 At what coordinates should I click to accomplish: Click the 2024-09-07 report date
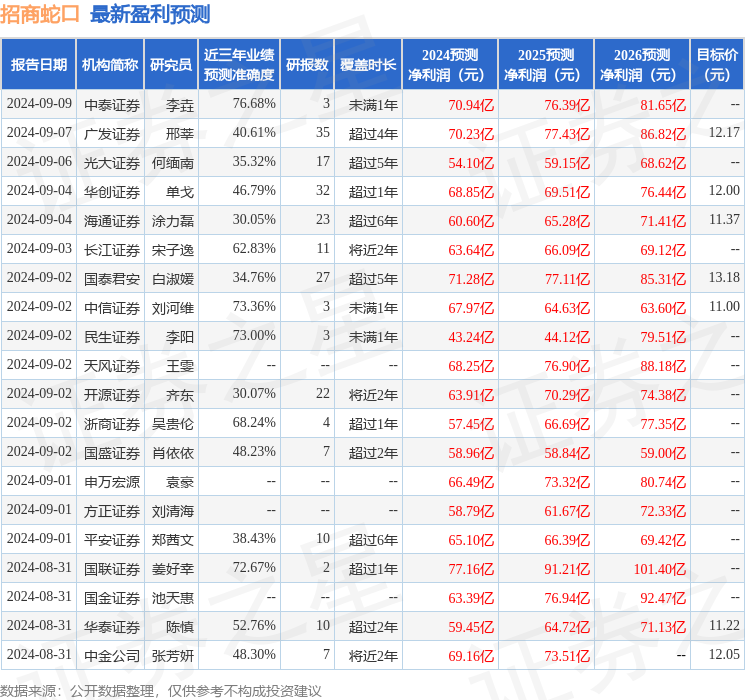pos(39,132)
